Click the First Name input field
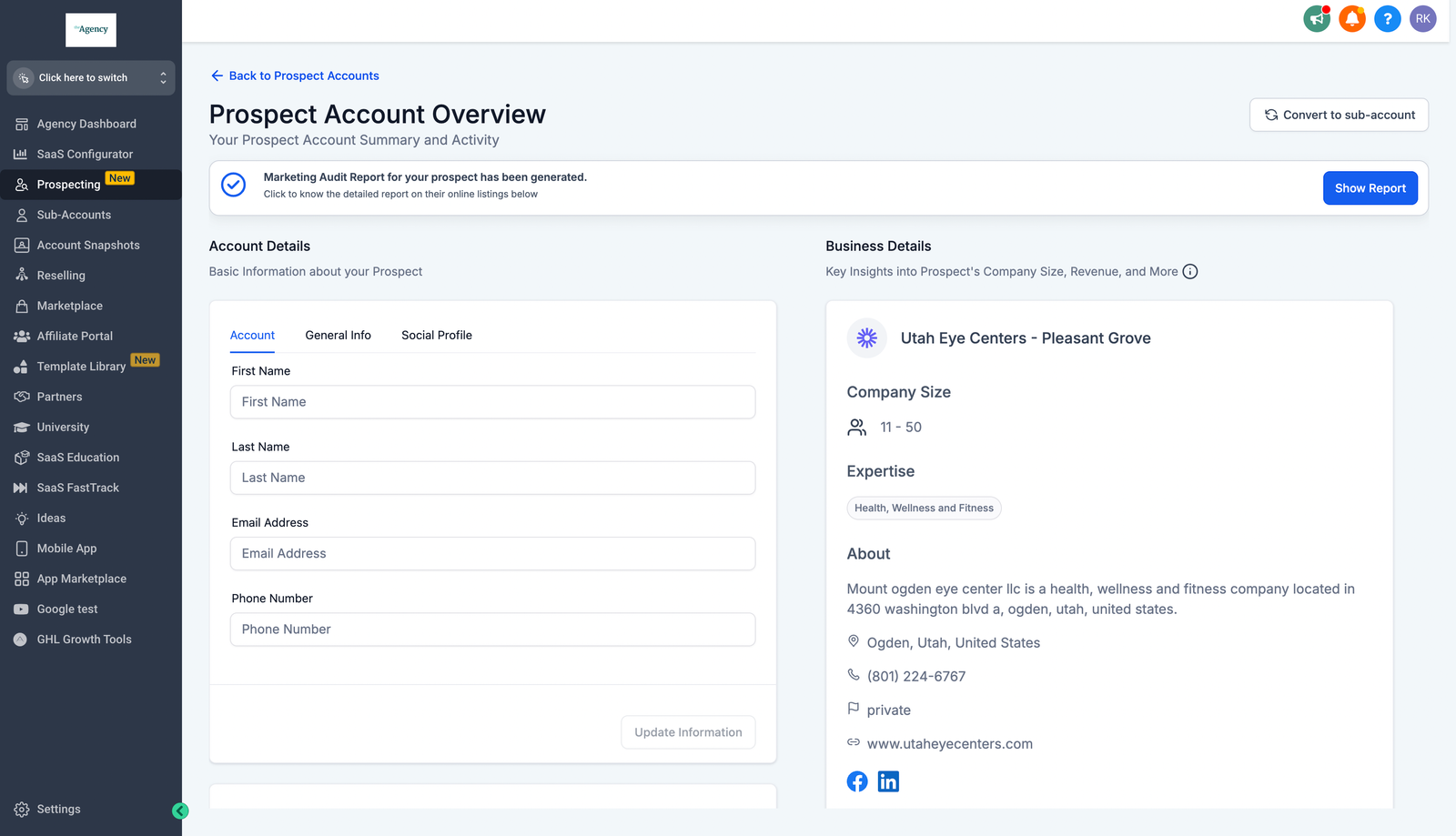This screenshot has width=1456, height=836. point(492,402)
